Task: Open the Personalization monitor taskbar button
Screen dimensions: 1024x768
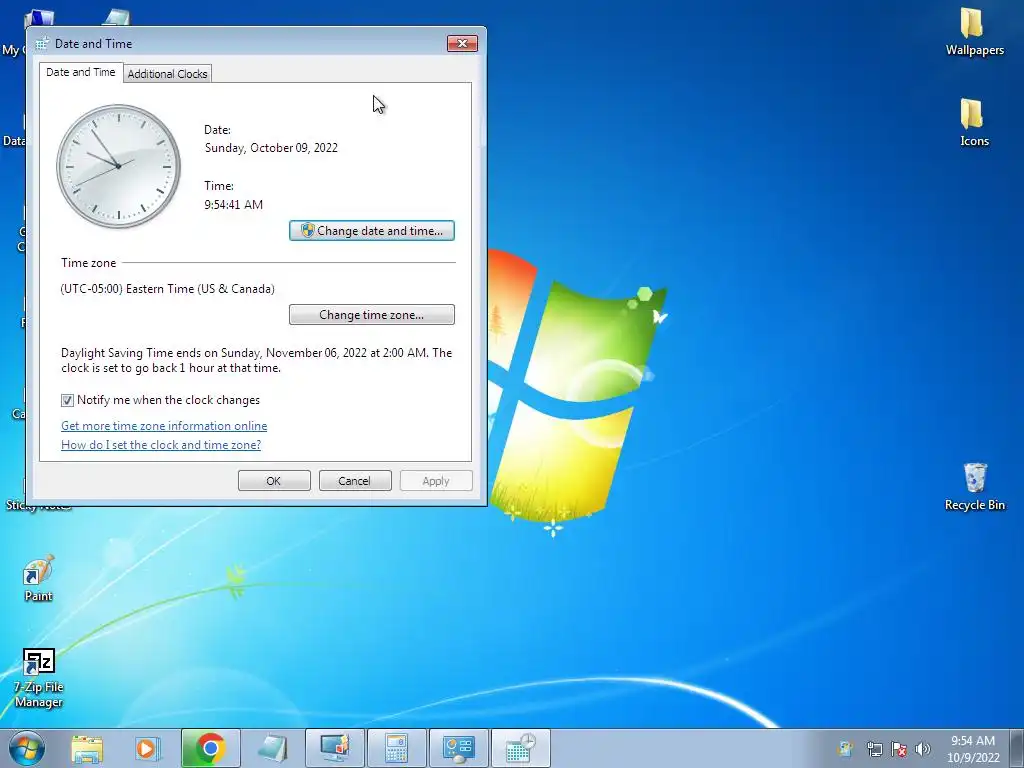Action: tap(334, 748)
